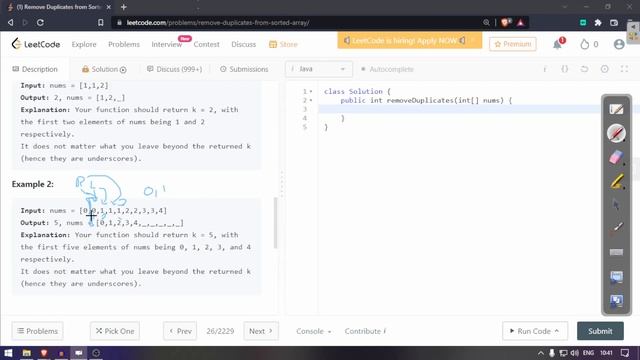Click the Brave shields icon
Viewport: 640px width, 360px height.
[505, 22]
